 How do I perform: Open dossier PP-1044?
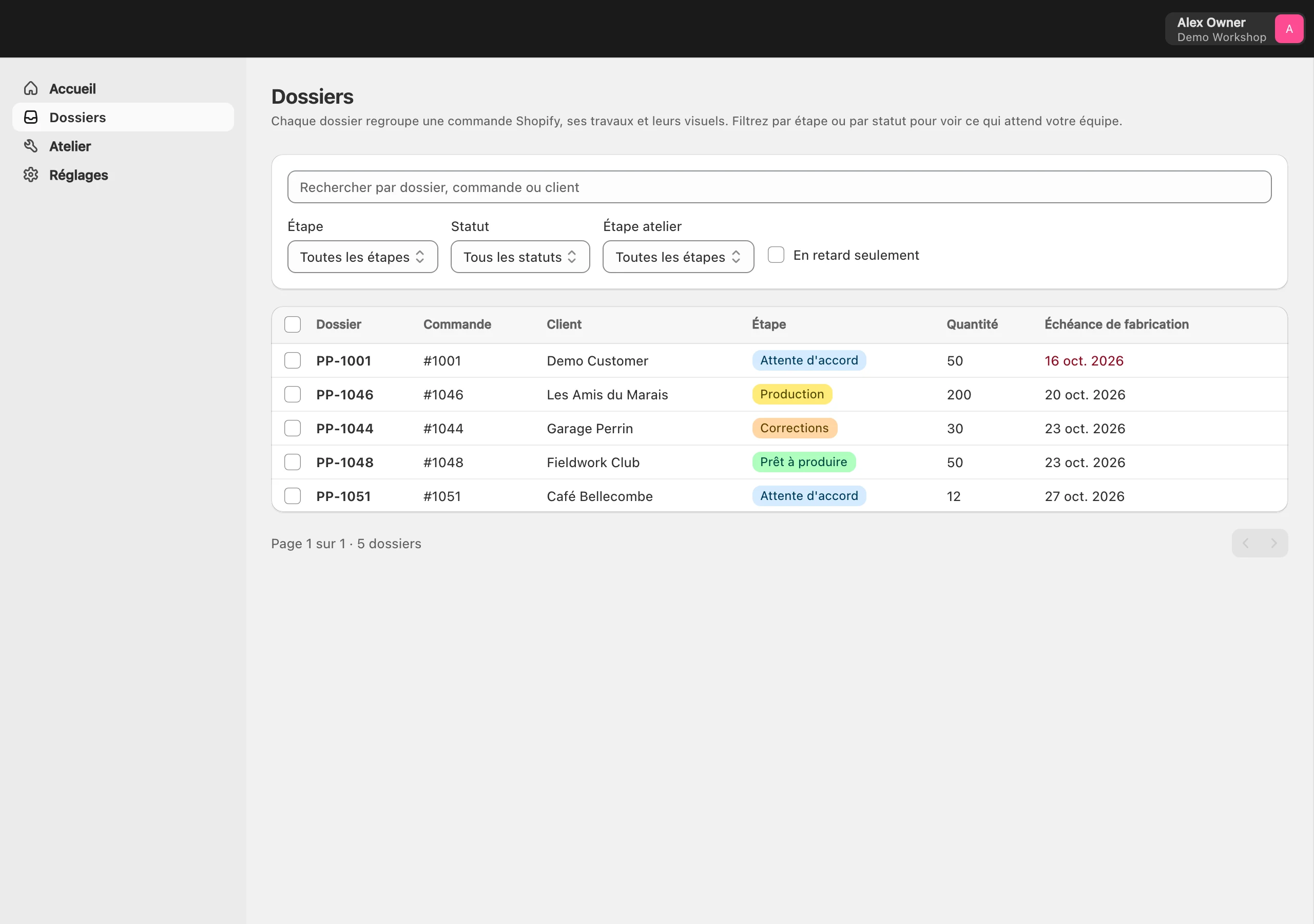pyautogui.click(x=344, y=428)
